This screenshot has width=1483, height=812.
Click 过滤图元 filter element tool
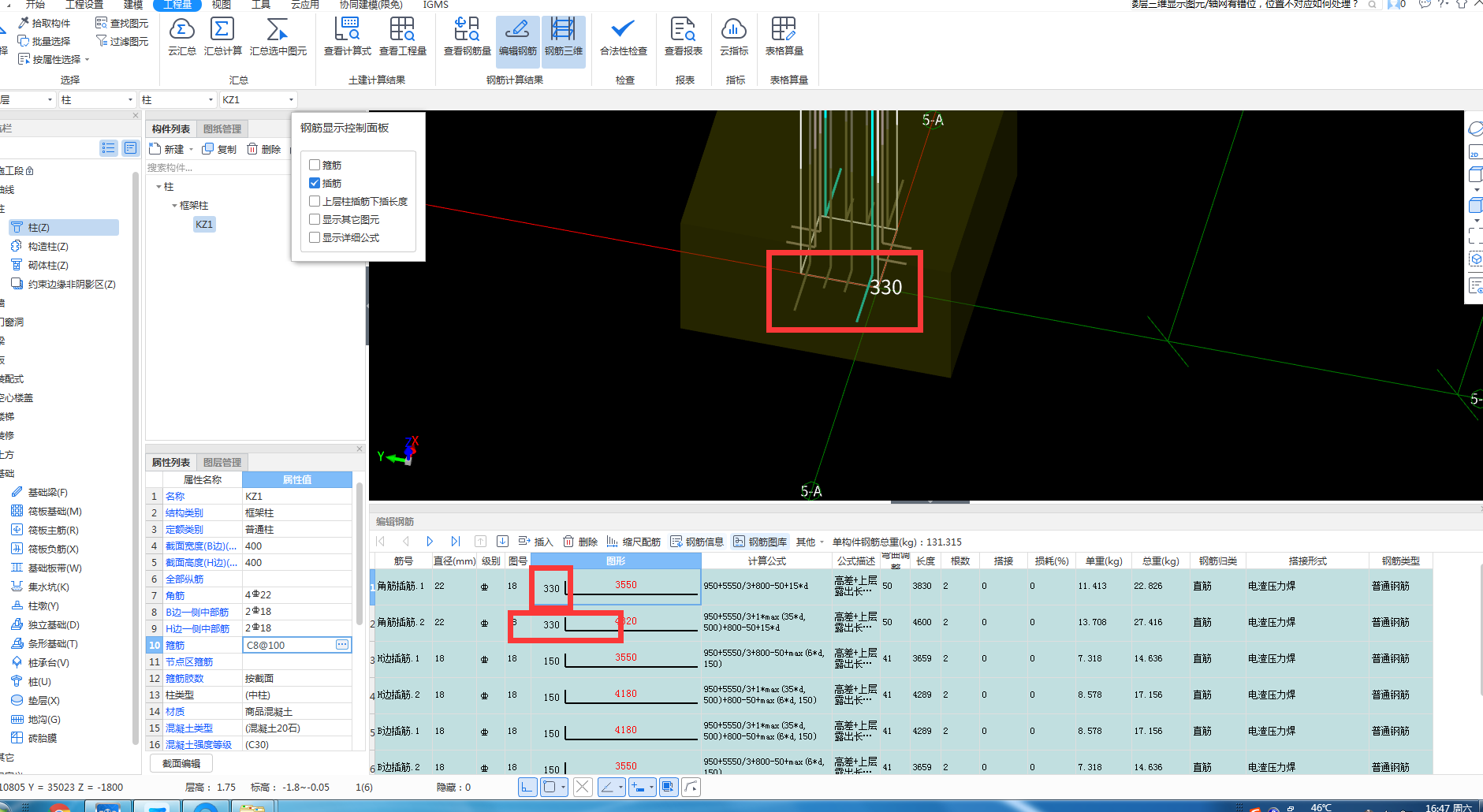point(121,41)
